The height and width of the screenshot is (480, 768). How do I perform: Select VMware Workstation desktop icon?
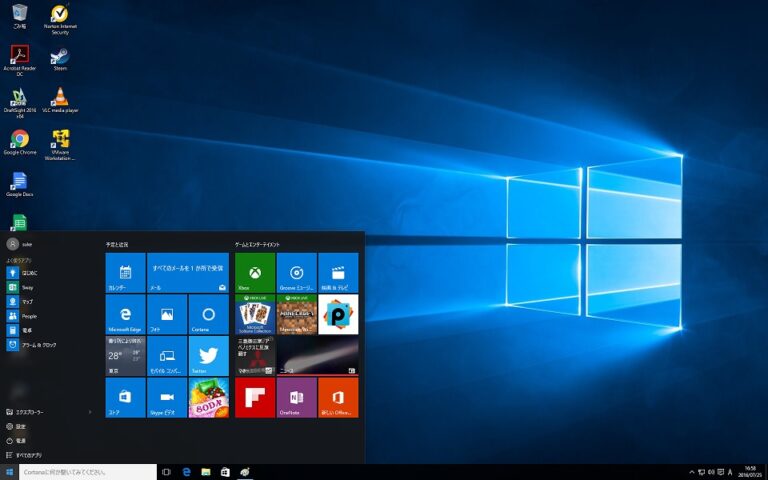point(60,145)
